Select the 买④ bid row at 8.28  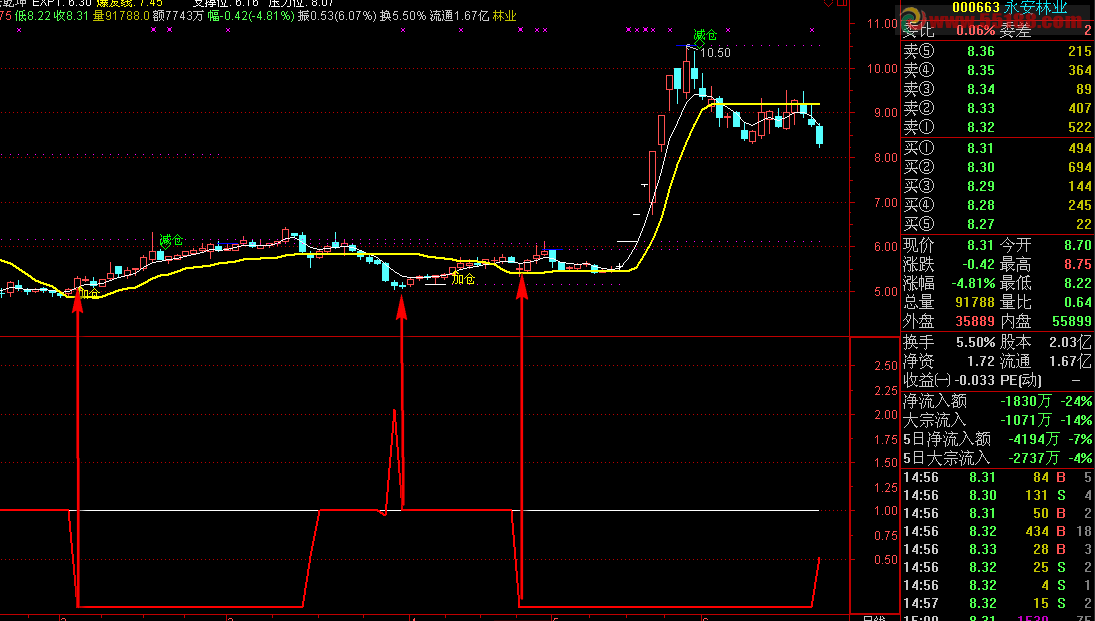(997, 205)
